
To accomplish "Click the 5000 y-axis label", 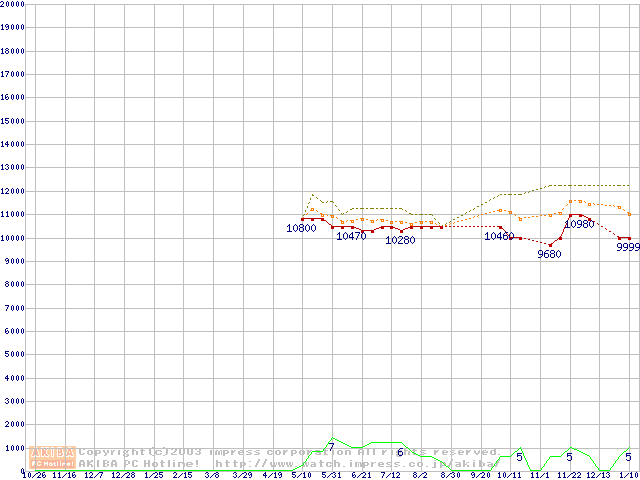I will (x=12, y=355).
